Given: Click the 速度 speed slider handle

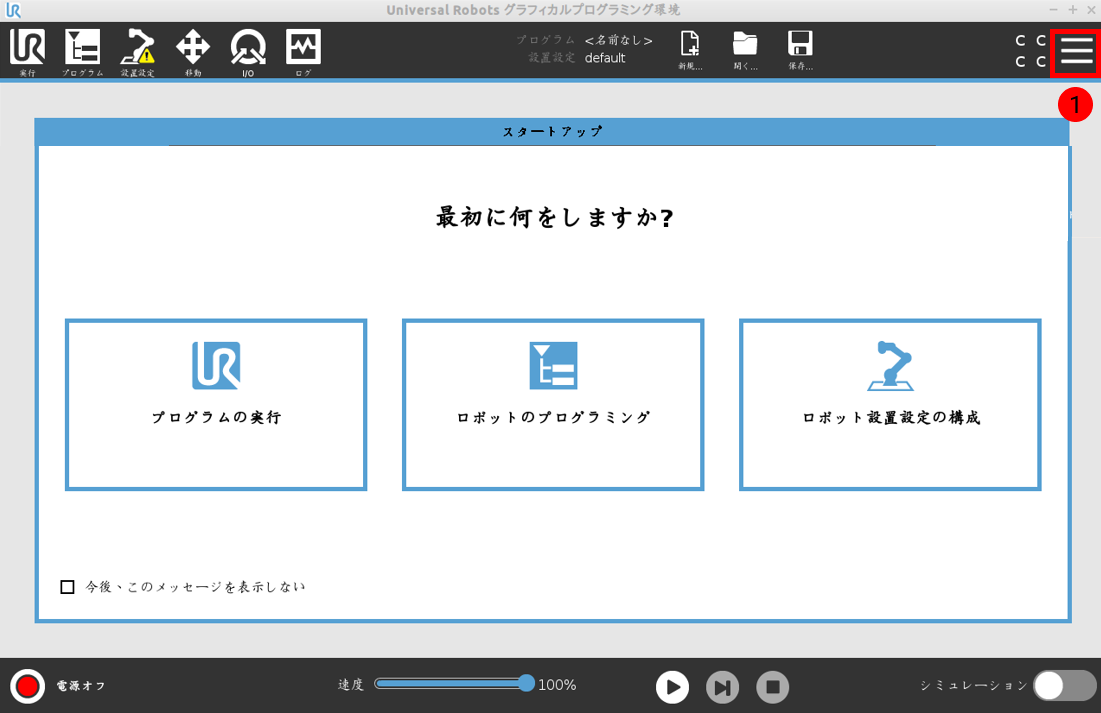Looking at the screenshot, I should tap(527, 684).
